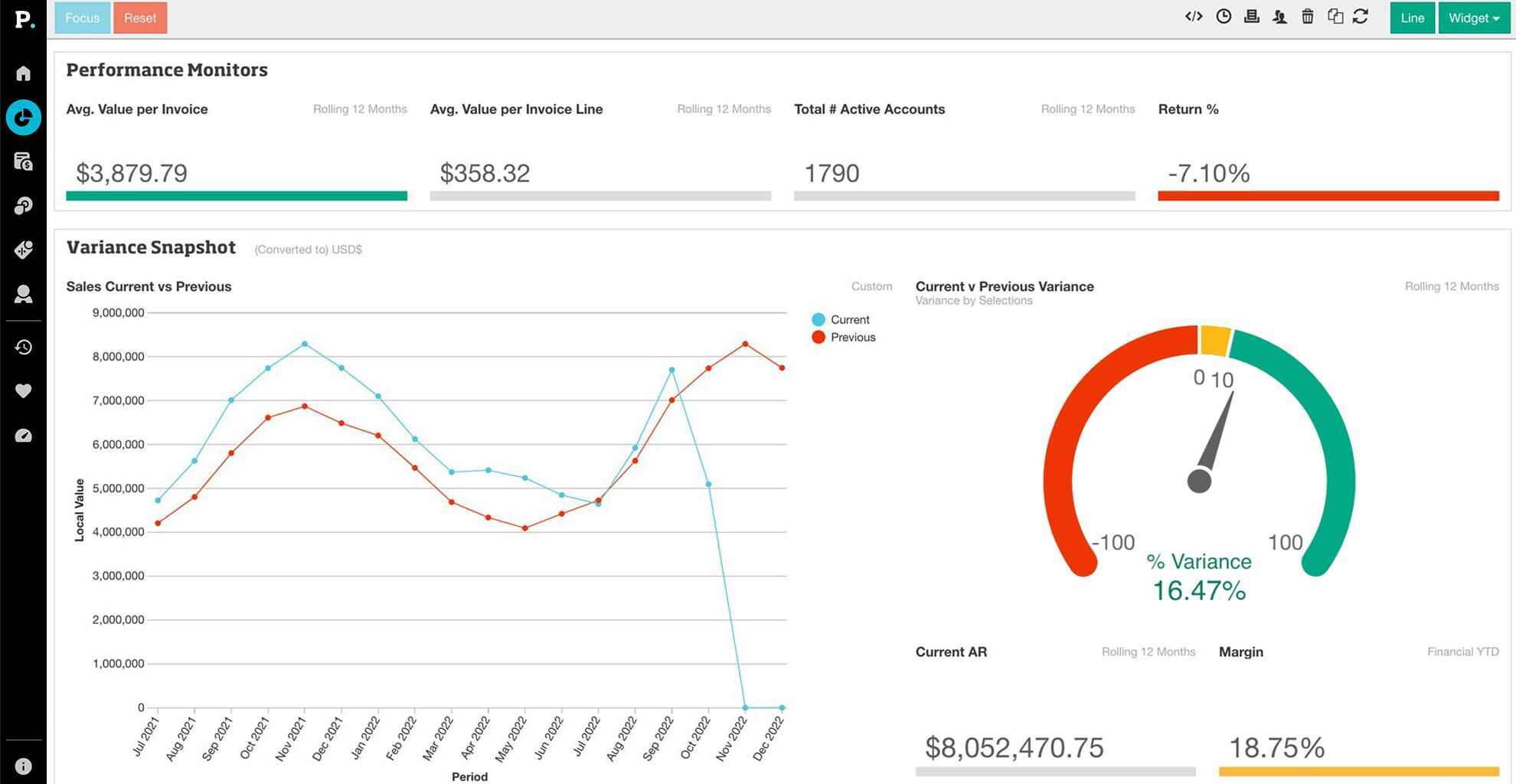Click the Line chart type button
The image size is (1516, 784).
pos(1412,18)
